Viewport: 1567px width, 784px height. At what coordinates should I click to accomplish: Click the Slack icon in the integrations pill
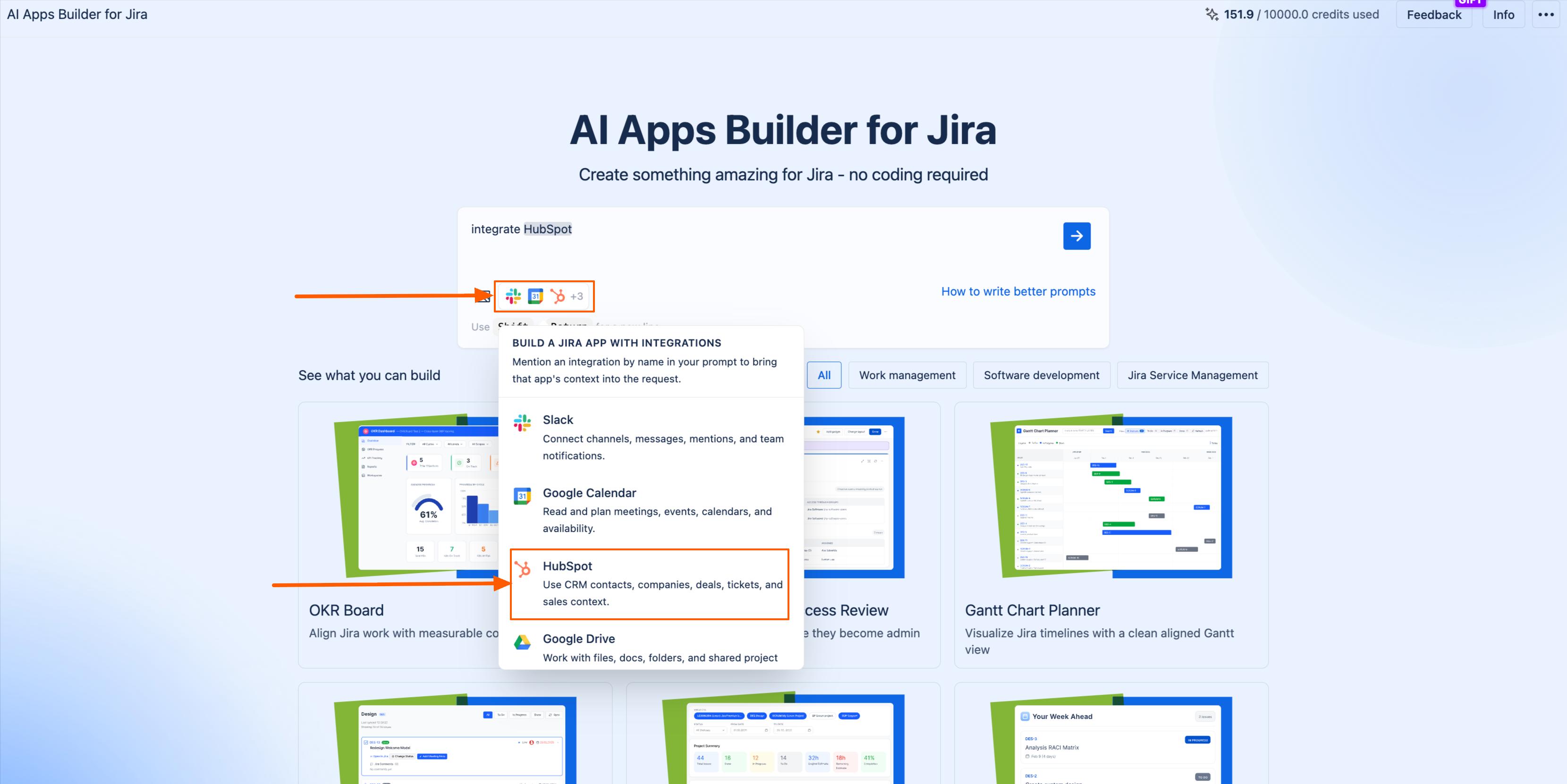click(513, 296)
